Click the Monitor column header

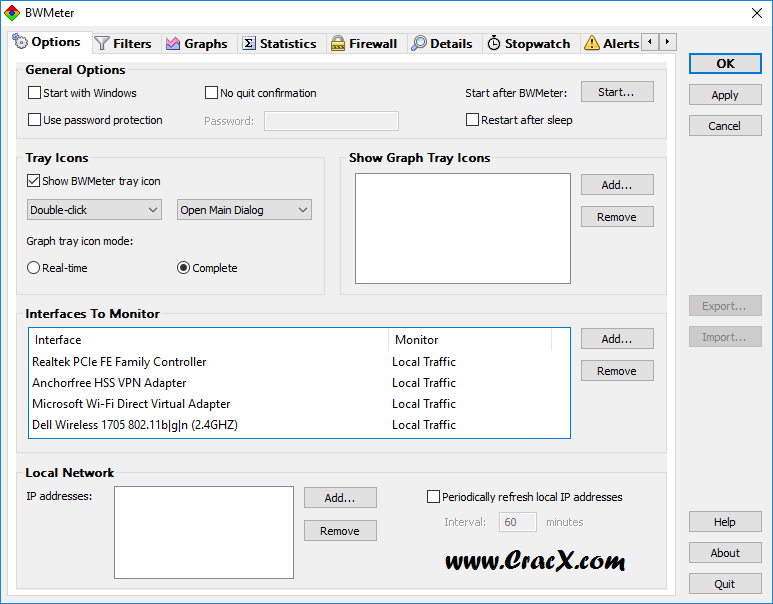(470, 340)
